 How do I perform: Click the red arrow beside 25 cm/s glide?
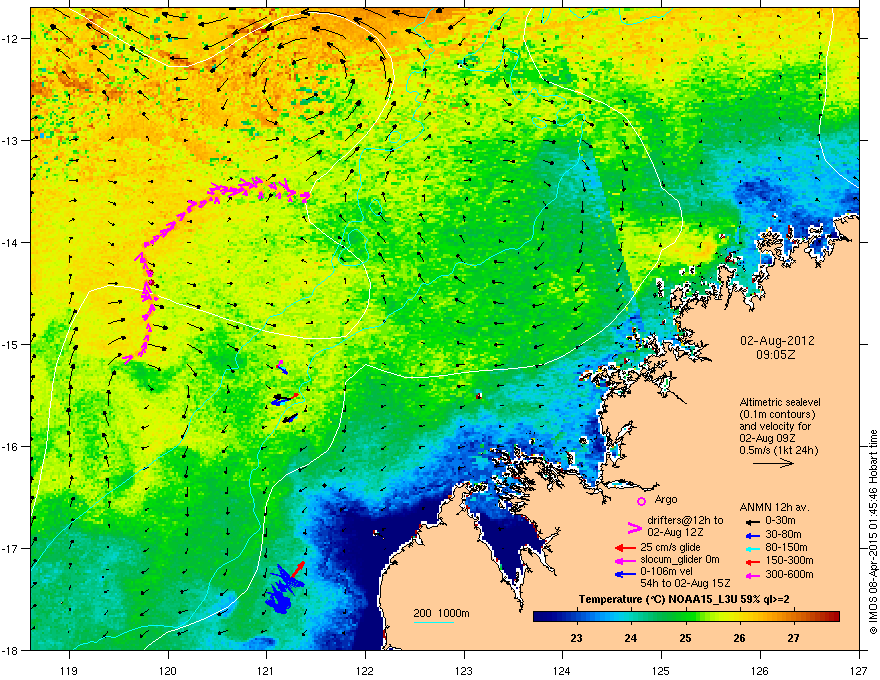pyautogui.click(x=625, y=548)
